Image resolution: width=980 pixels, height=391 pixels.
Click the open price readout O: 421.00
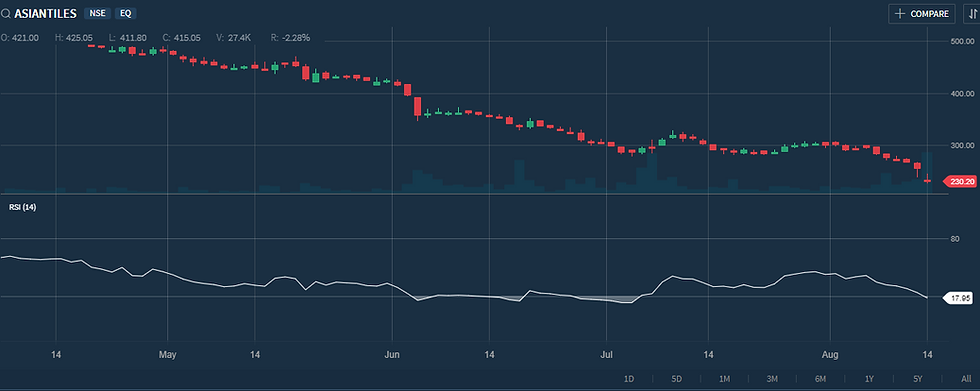point(19,37)
